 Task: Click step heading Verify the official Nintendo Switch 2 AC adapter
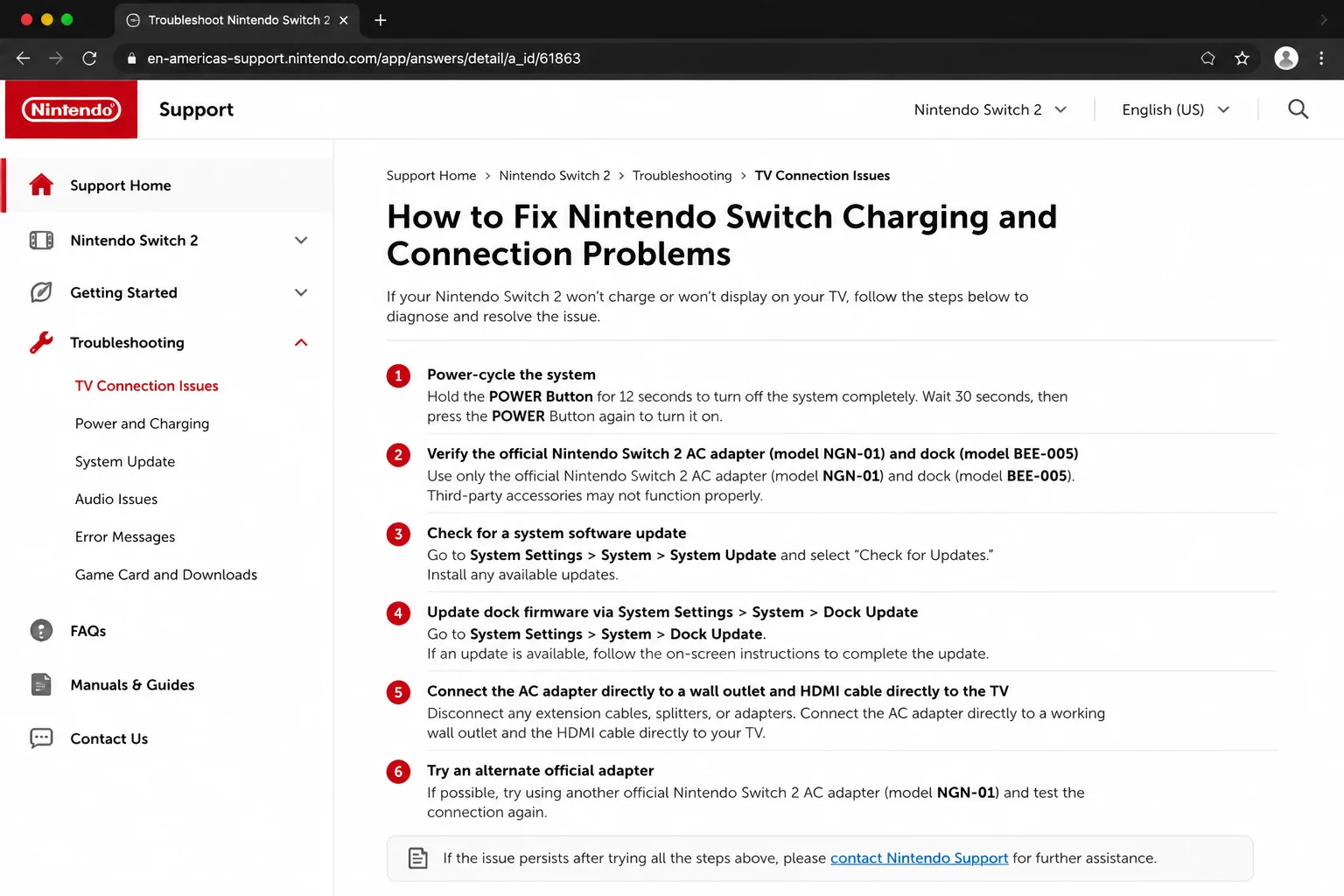[752, 453]
